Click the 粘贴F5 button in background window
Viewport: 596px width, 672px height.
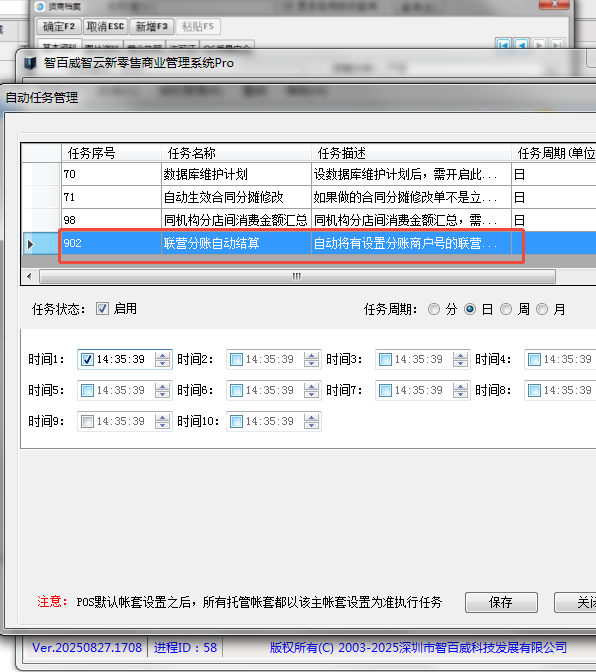(198, 27)
